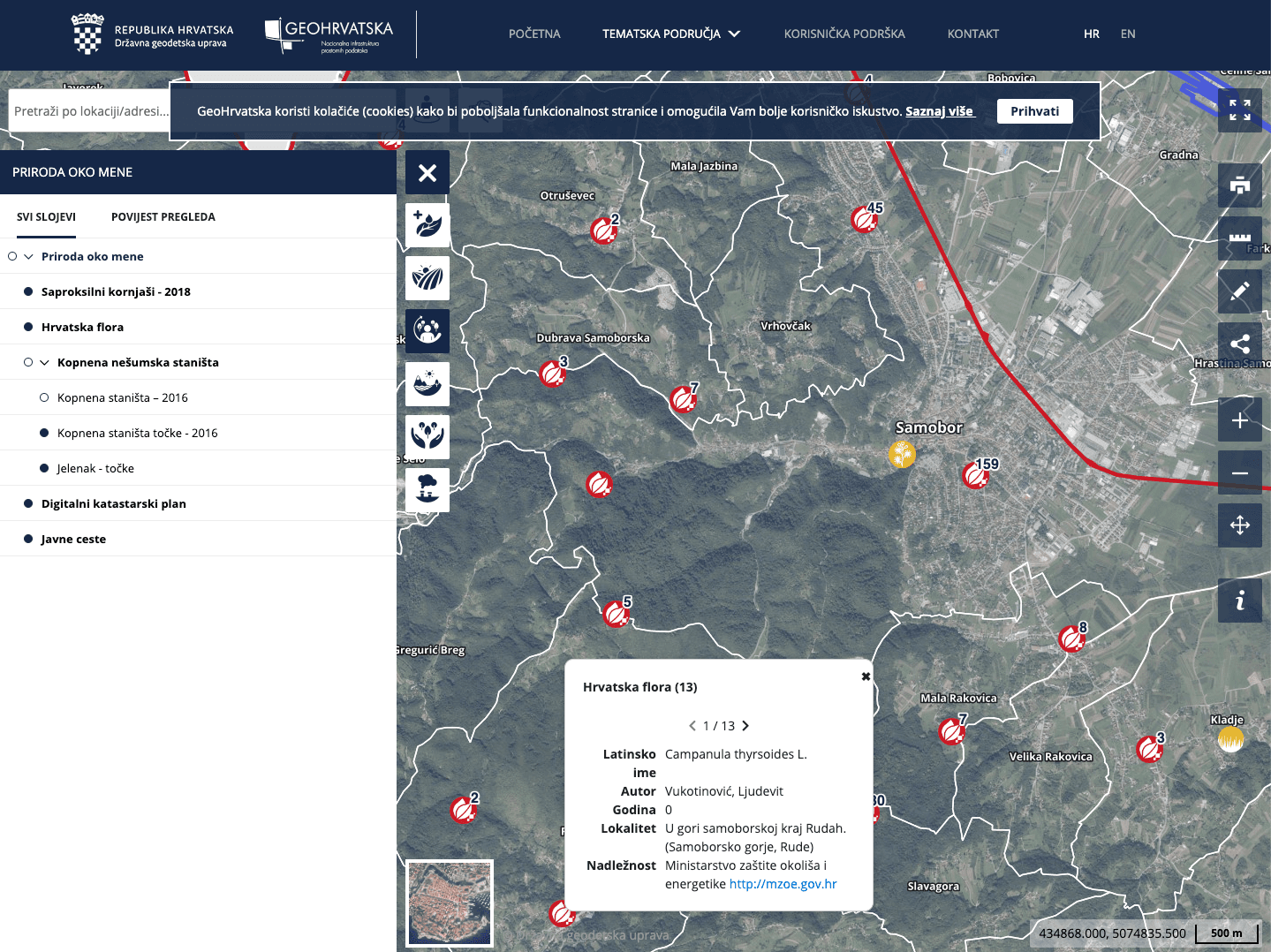This screenshot has height=952, width=1271.
Task: Click the yellow marker near Kladje
Action: tap(1230, 739)
